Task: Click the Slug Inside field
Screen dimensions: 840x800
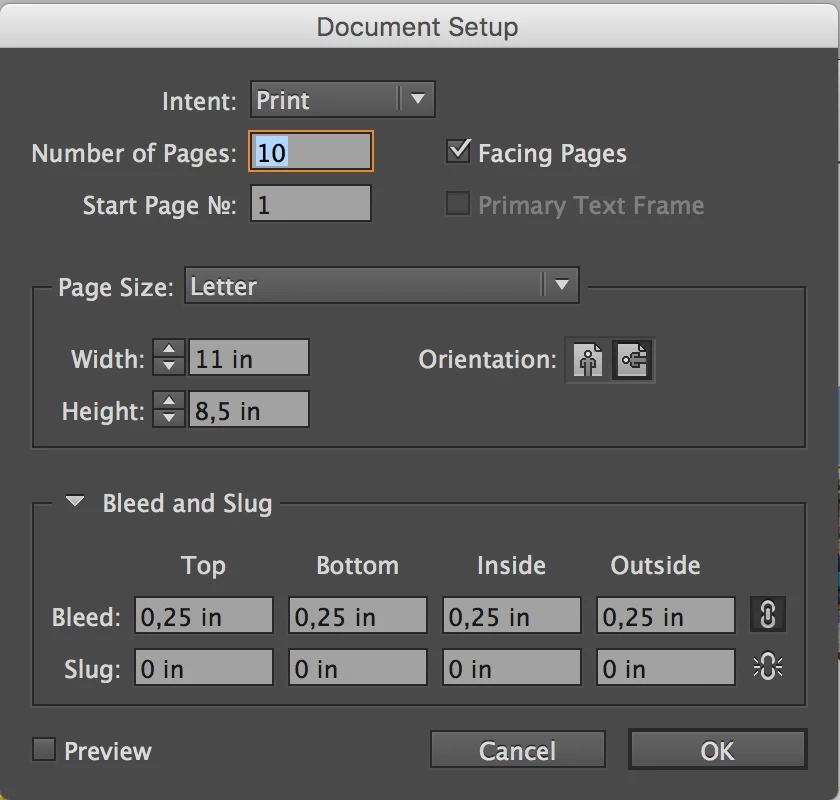Action: 511,667
